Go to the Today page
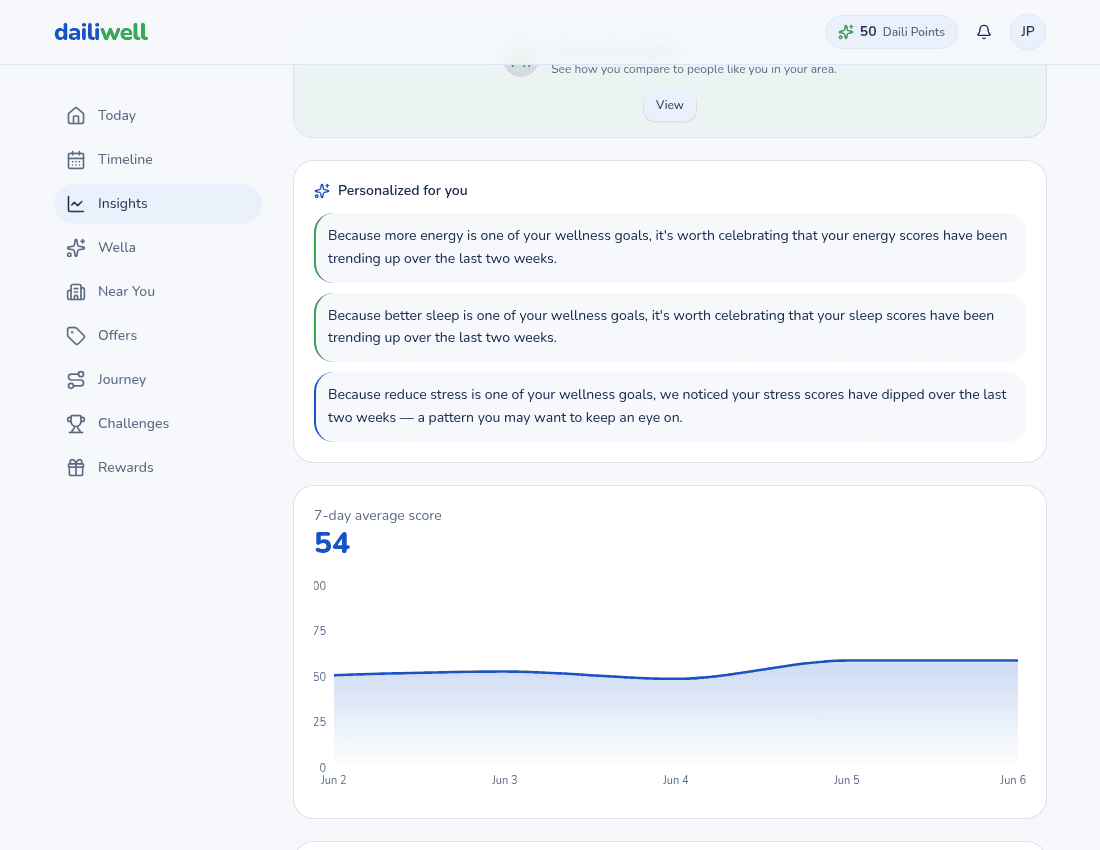The image size is (1100, 850). (158, 115)
